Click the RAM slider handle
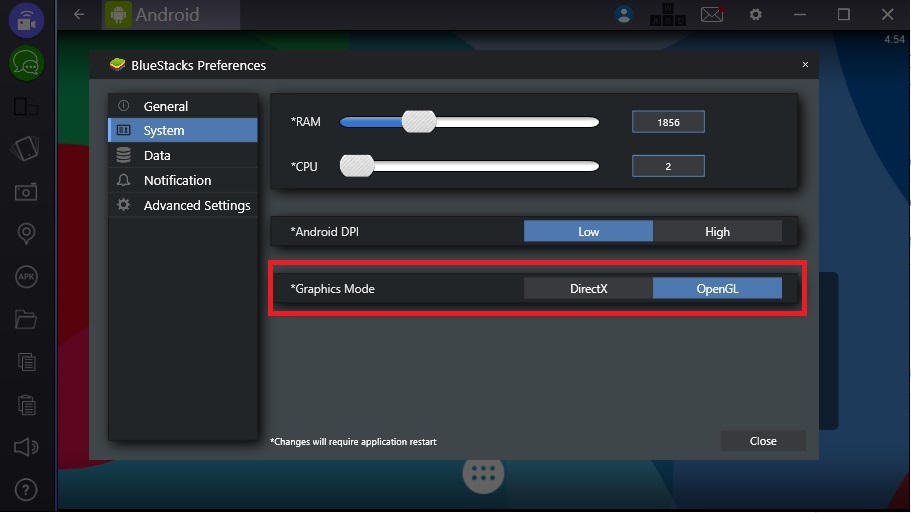 click(x=419, y=122)
